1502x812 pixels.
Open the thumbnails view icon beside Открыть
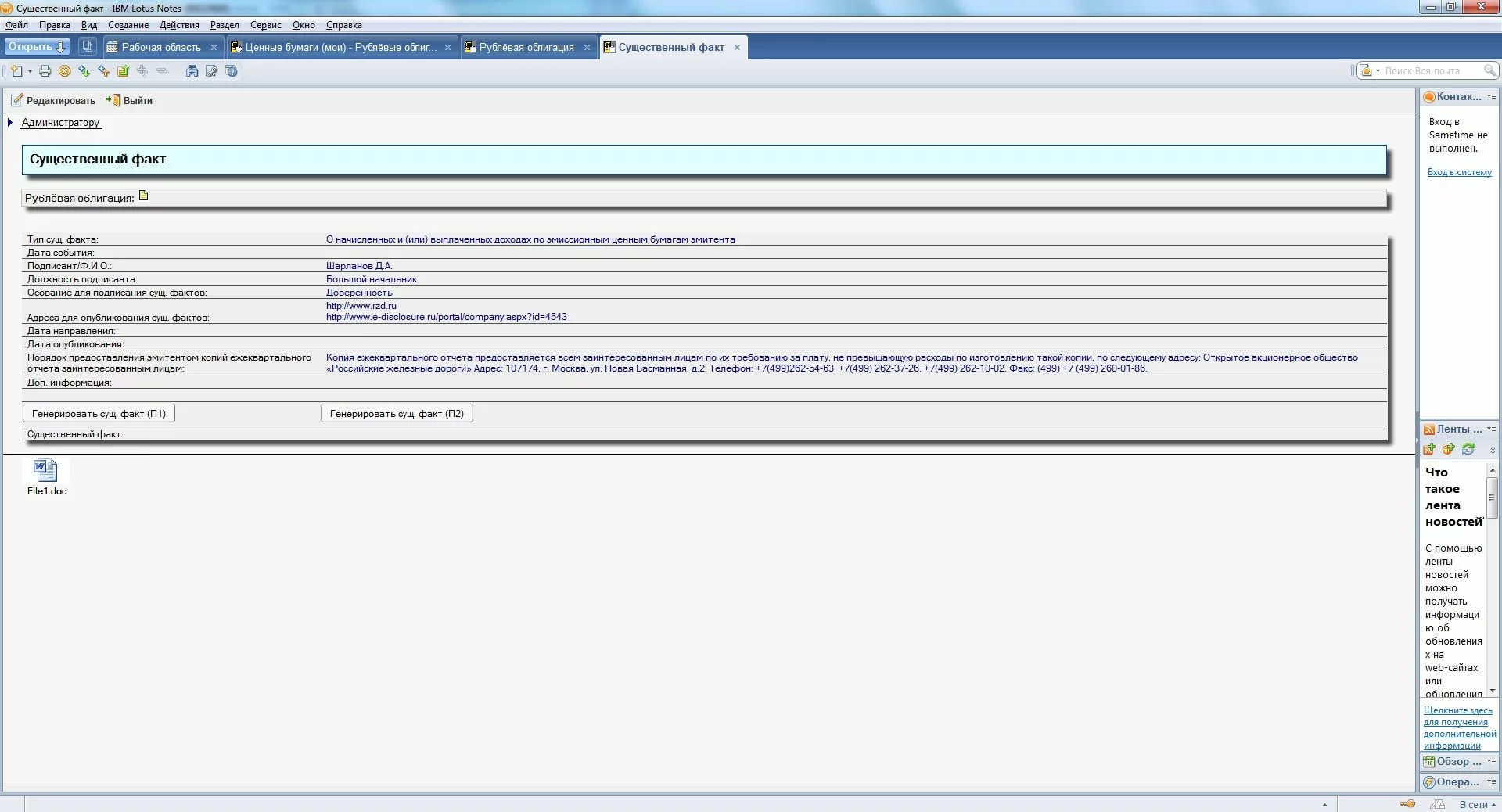click(88, 47)
